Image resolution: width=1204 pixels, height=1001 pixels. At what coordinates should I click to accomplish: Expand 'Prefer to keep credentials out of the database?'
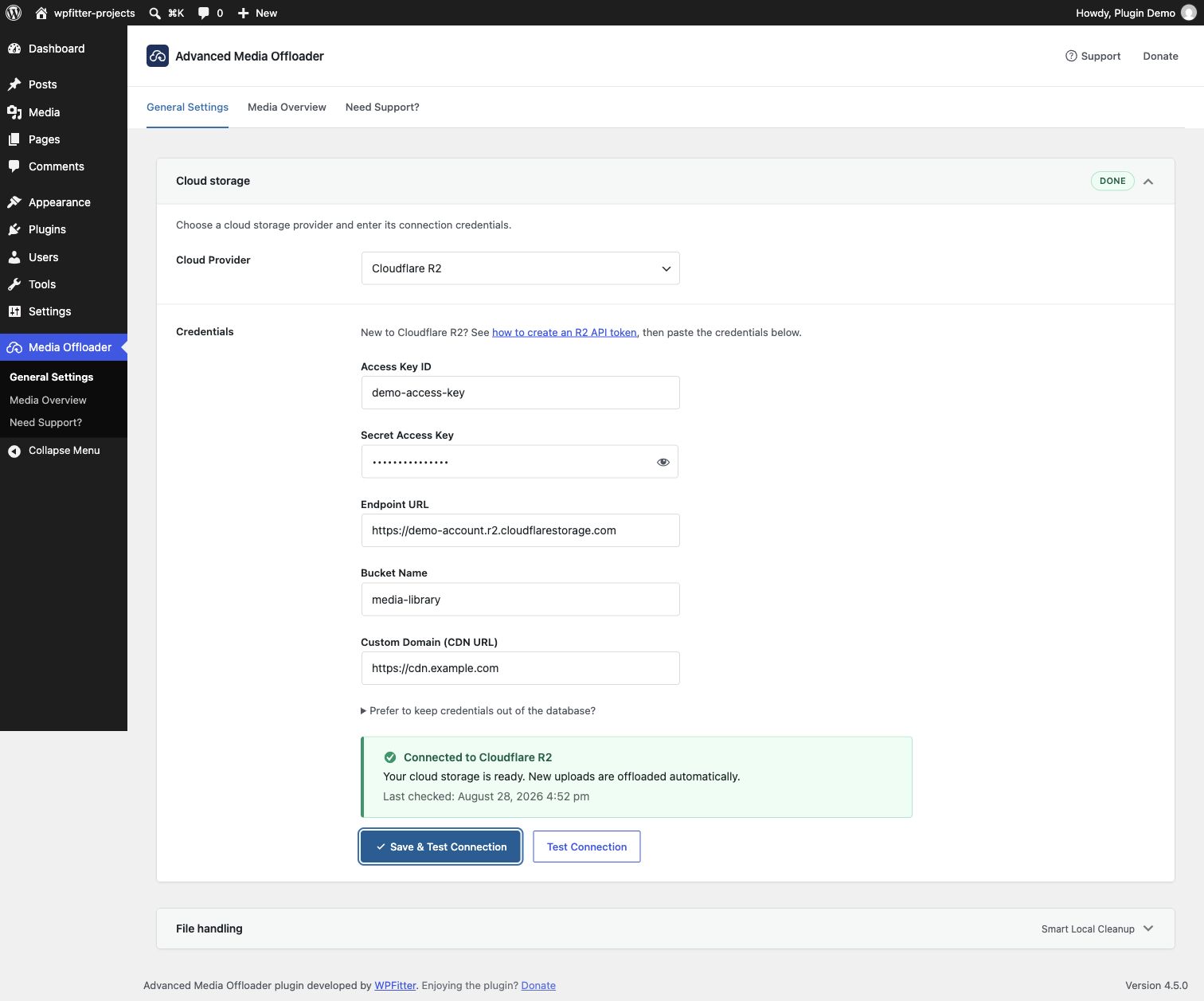(x=478, y=710)
